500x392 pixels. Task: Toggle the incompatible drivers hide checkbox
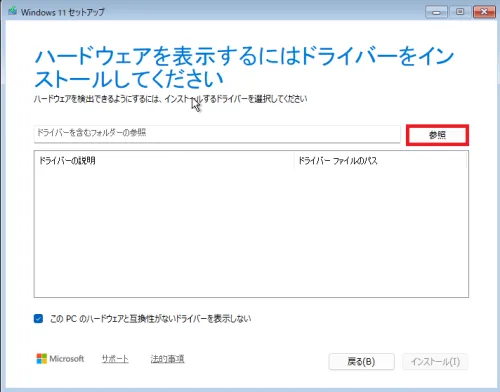tap(38, 319)
